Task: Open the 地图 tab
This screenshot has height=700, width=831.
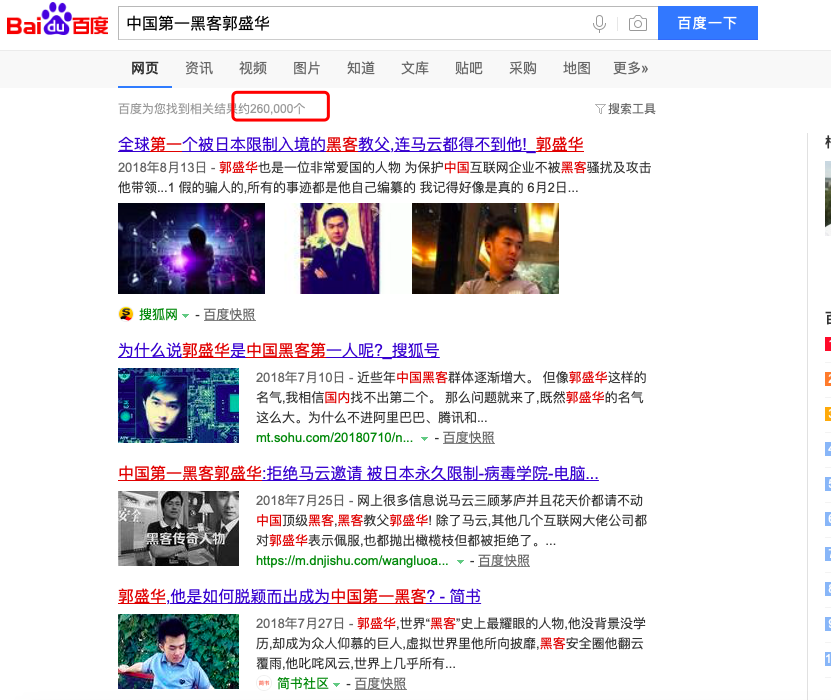Action: coord(577,68)
